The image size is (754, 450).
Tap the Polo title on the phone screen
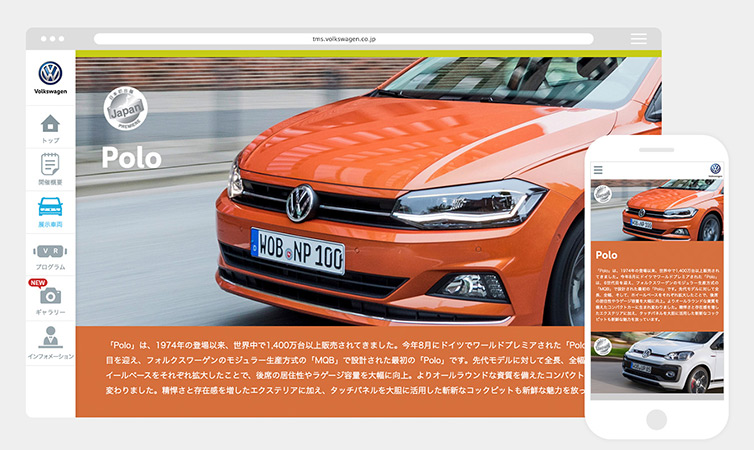pos(606,255)
